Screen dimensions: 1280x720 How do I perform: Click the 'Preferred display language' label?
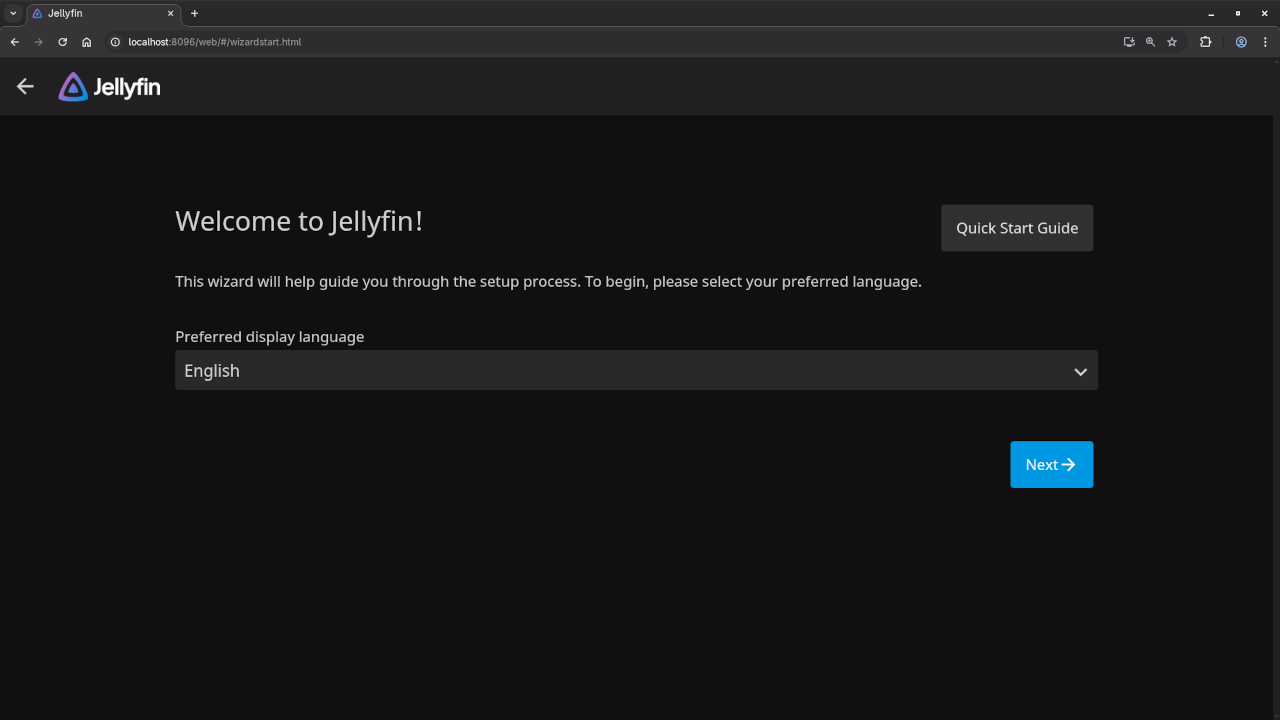(x=269, y=337)
